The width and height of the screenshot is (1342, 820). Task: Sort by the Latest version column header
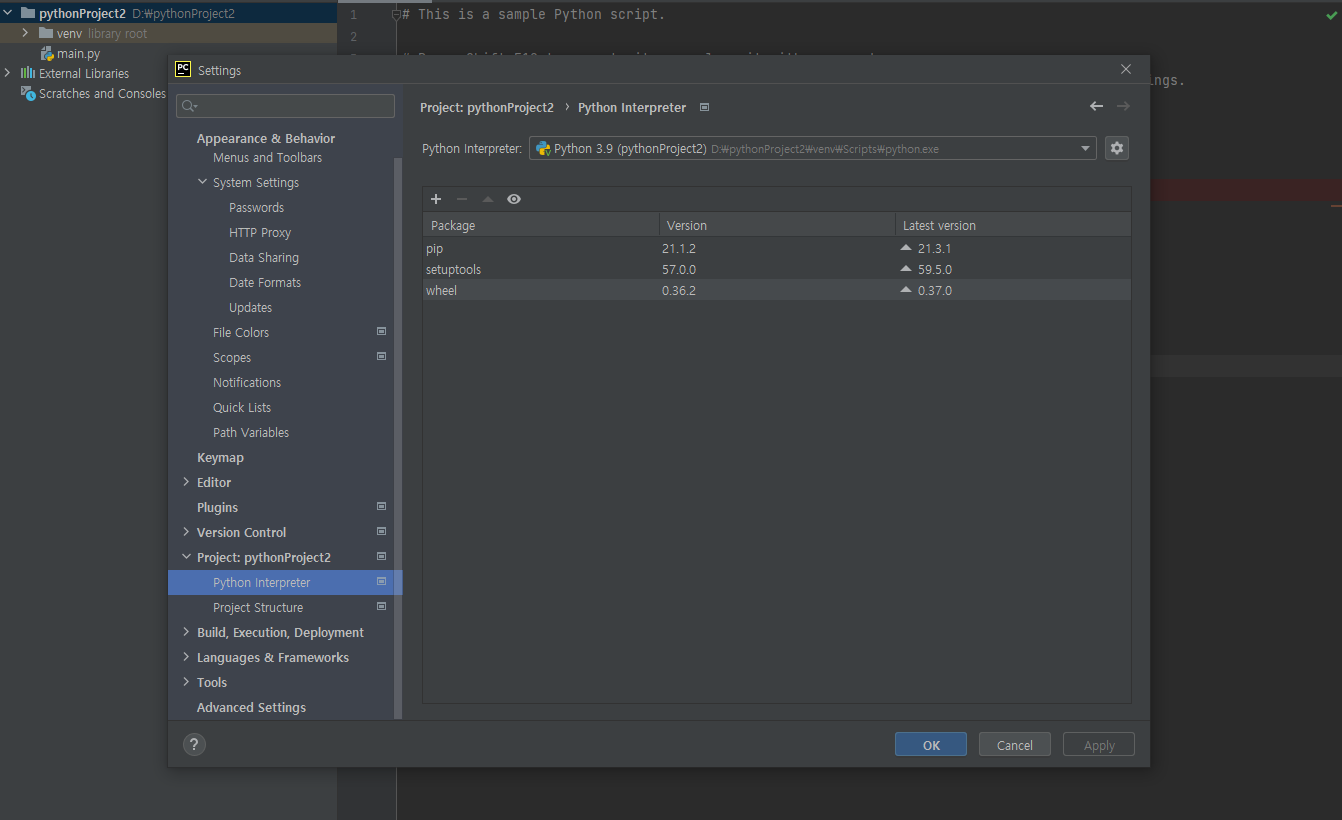1013,225
